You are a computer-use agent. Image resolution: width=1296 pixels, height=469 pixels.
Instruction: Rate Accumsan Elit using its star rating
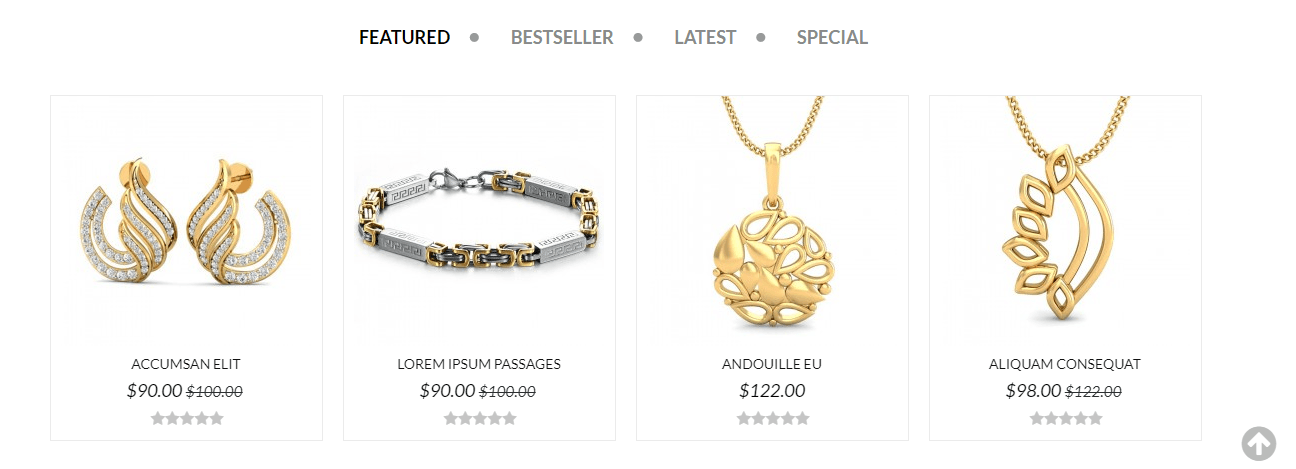(187, 418)
